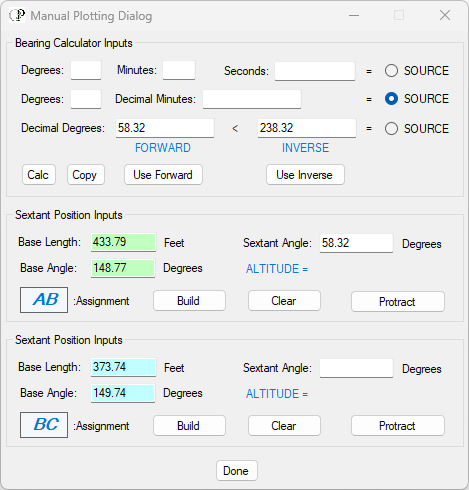Click the AB assignment button

pyautogui.click(x=44, y=300)
